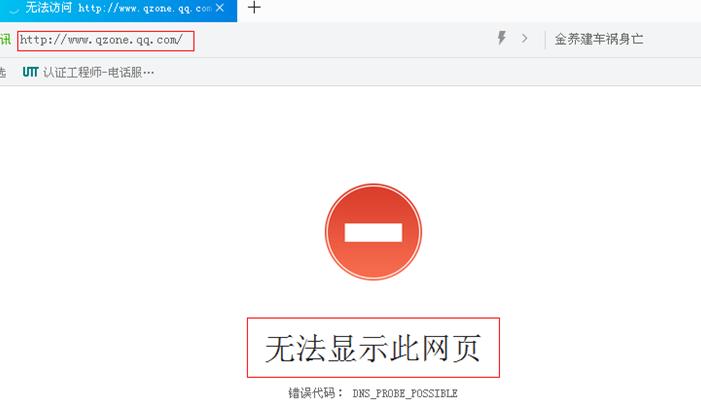Click empty address bar space after URL
The width and height of the screenshot is (701, 417).
pyautogui.click(x=340, y=40)
